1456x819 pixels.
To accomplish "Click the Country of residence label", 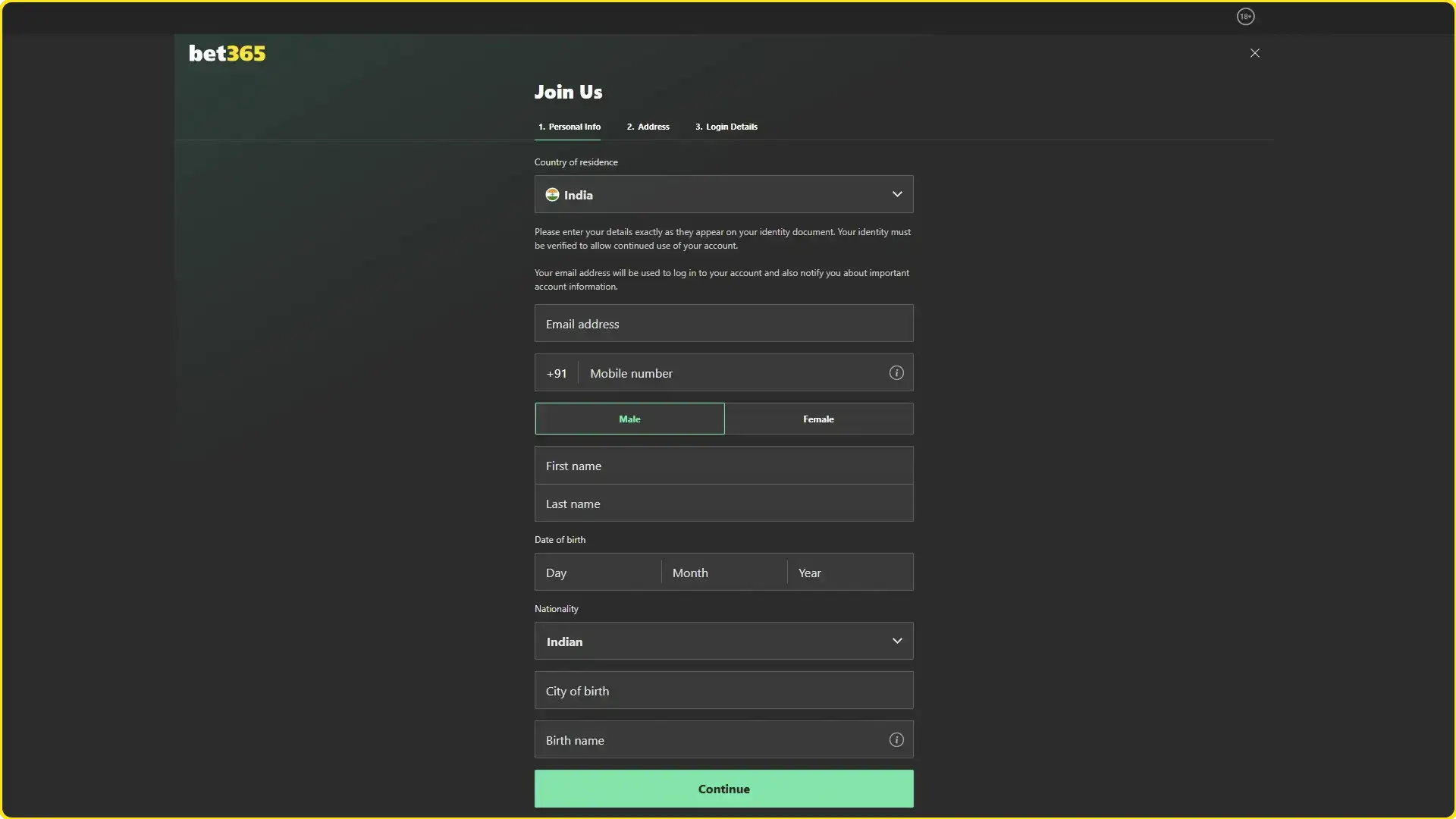I will pyautogui.click(x=576, y=162).
